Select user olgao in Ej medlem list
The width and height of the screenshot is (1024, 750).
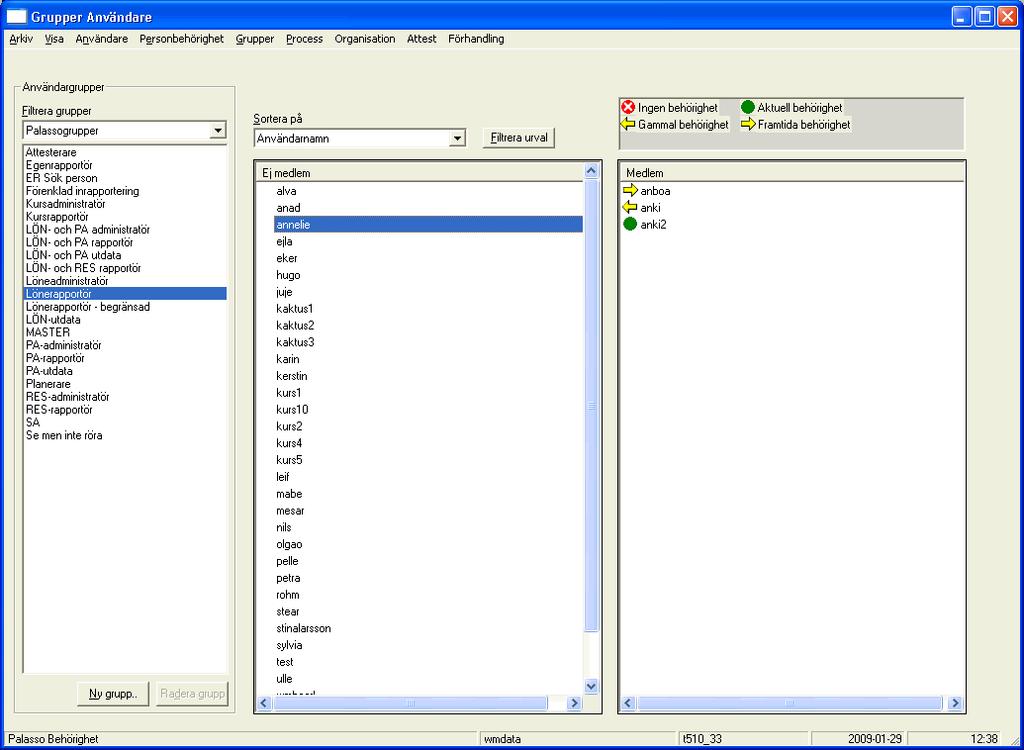(x=428, y=544)
